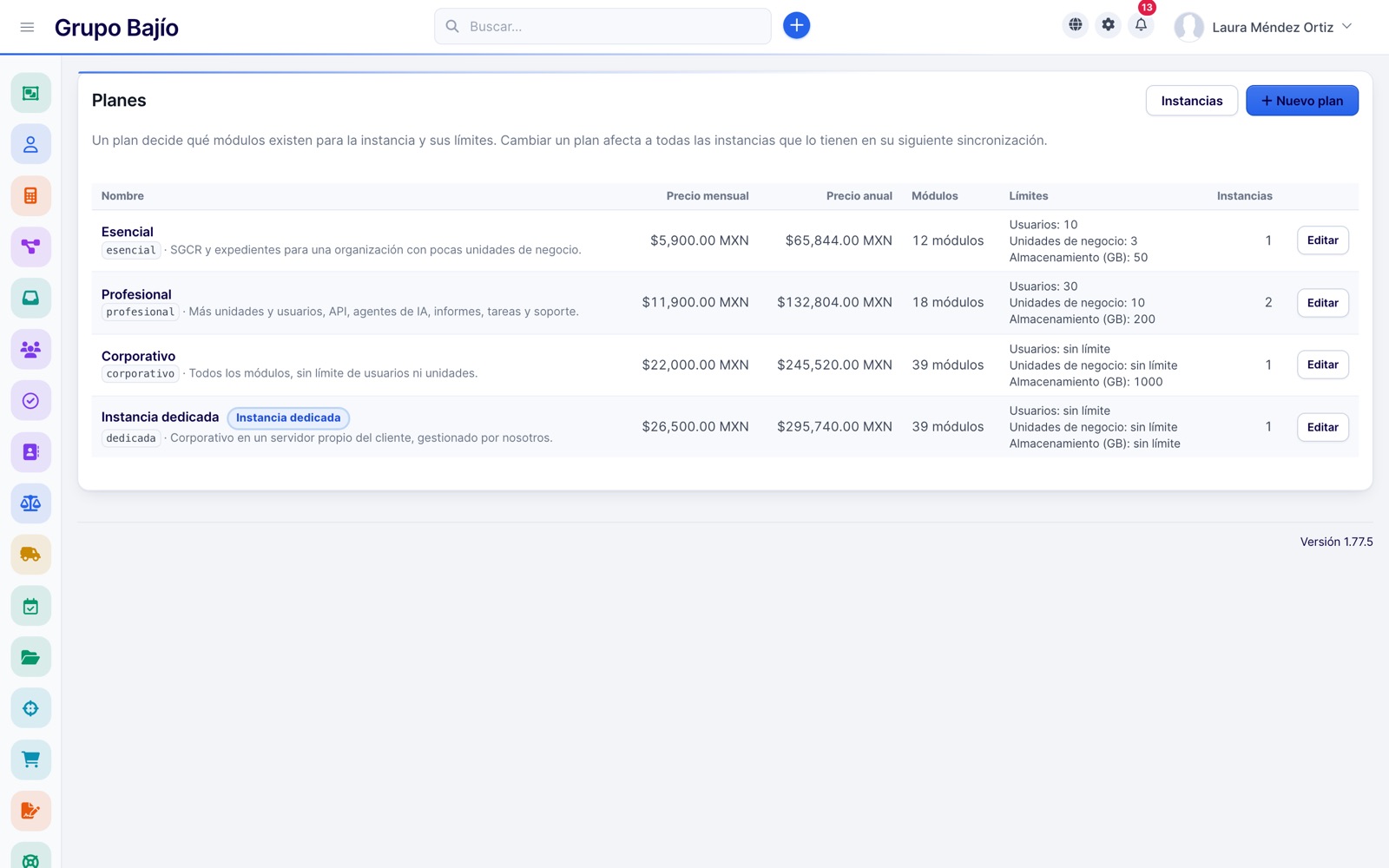The height and width of the screenshot is (868, 1389).
Task: Open the balance scale sidebar icon
Action: (x=30, y=503)
